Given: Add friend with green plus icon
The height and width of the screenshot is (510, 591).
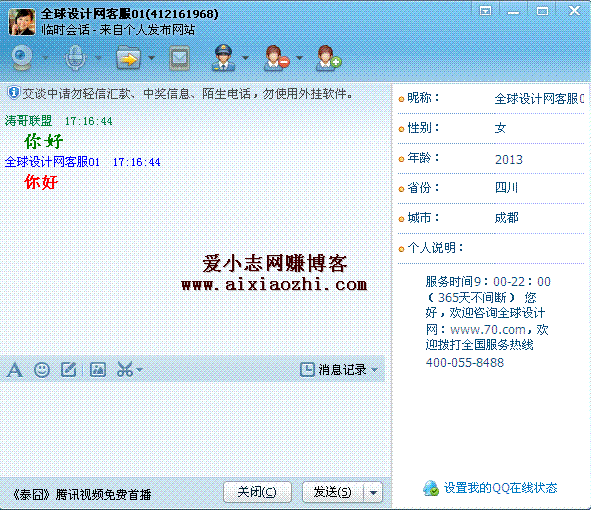Looking at the screenshot, I should [328, 58].
